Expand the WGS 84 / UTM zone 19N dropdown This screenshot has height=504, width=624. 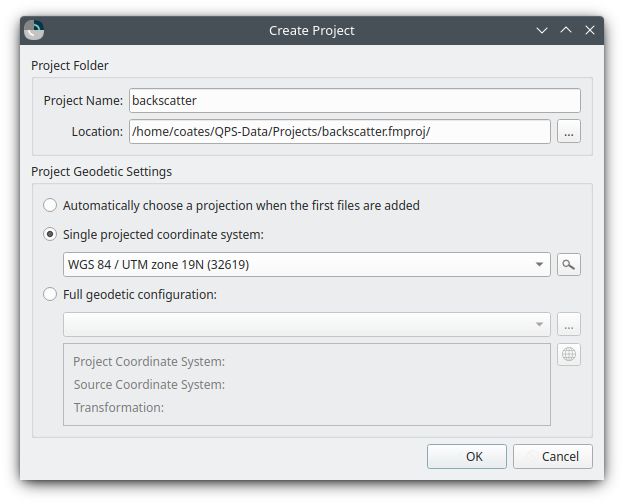[540, 265]
